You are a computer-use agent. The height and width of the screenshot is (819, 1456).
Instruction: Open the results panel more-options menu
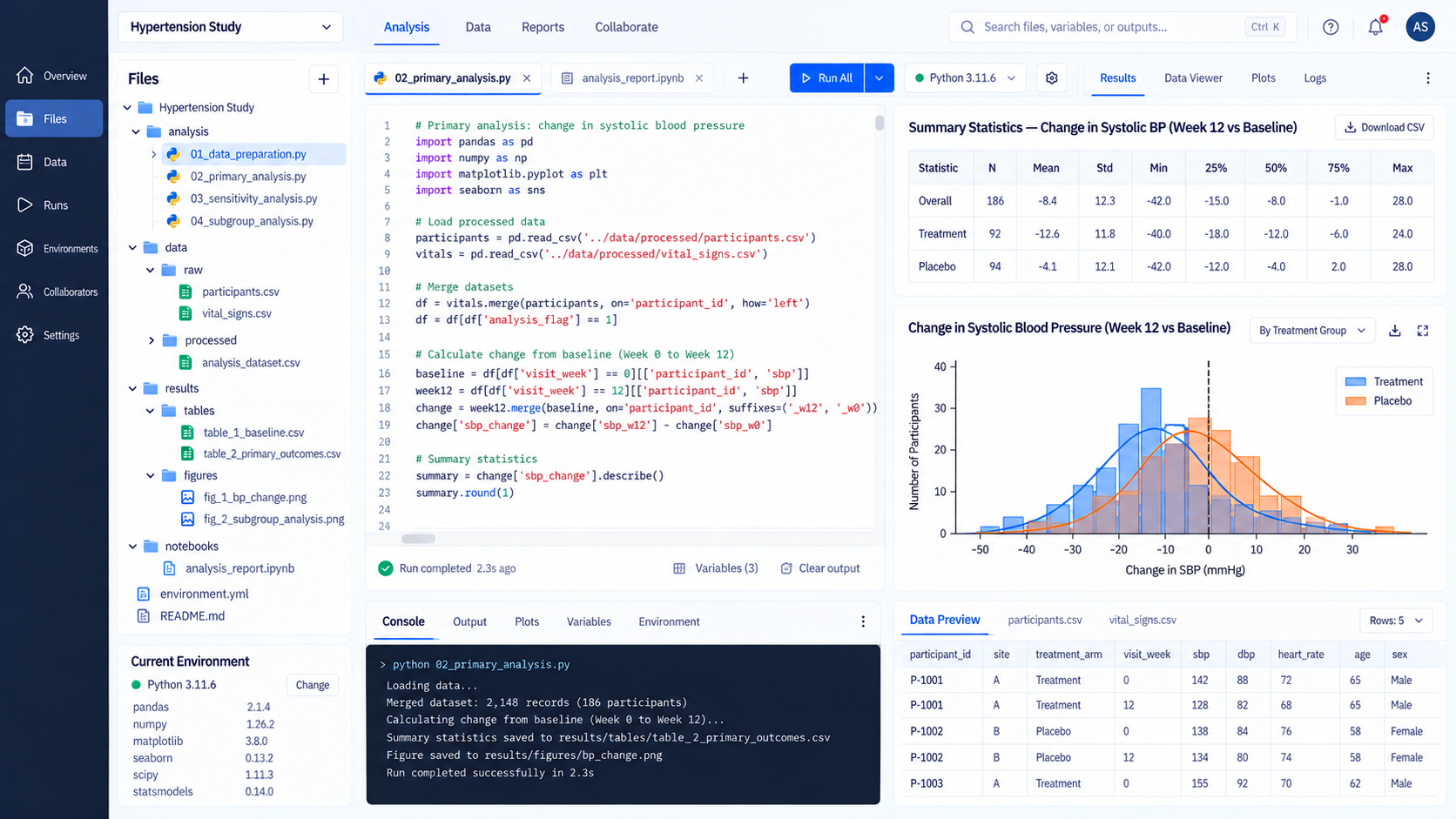point(1428,78)
